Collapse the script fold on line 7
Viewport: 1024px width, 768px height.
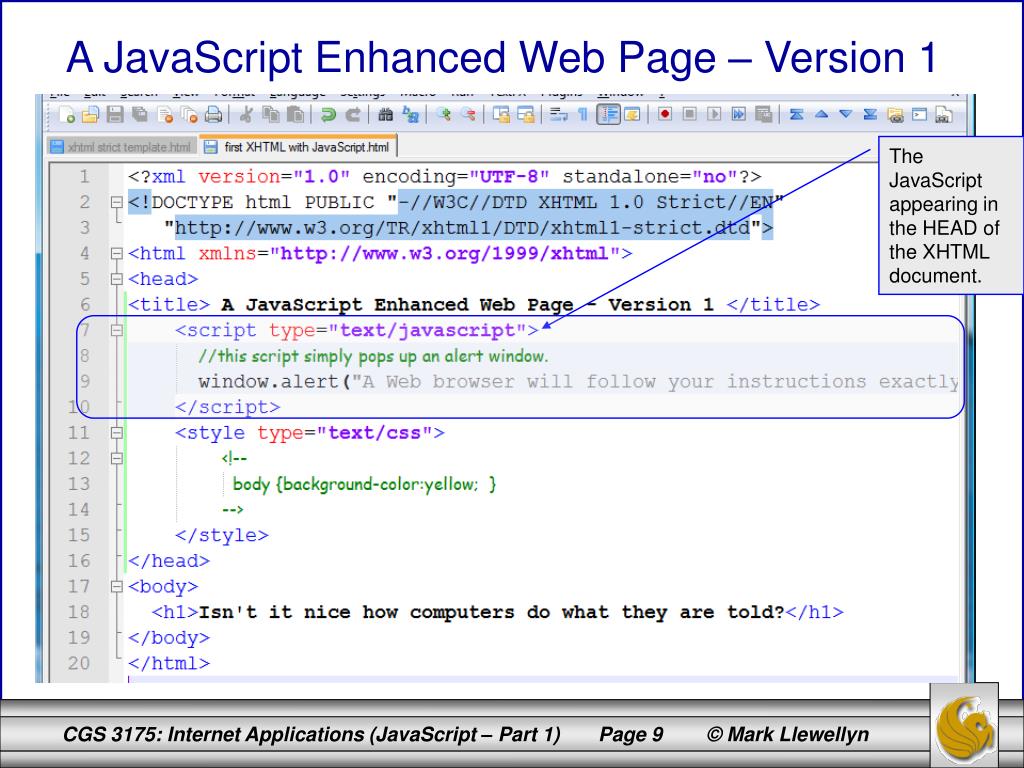(x=116, y=330)
